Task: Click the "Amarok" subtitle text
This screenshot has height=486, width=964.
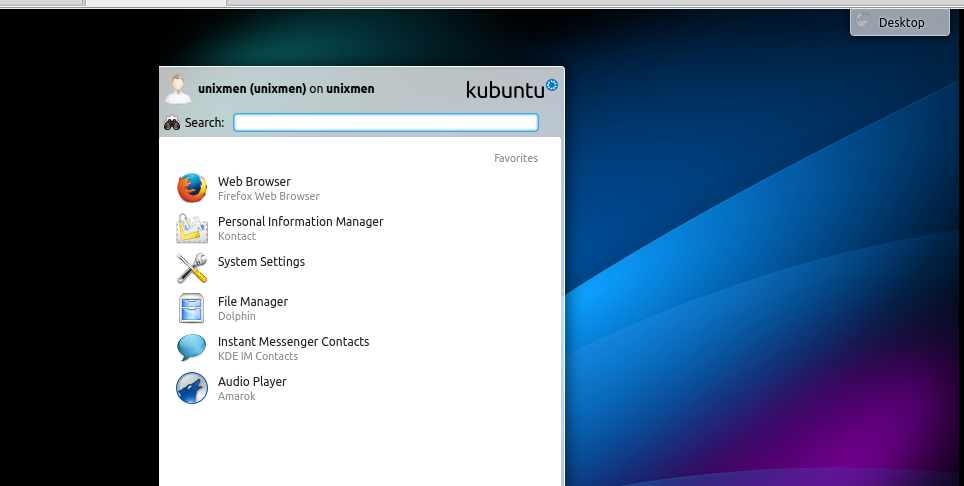Action: tap(237, 396)
